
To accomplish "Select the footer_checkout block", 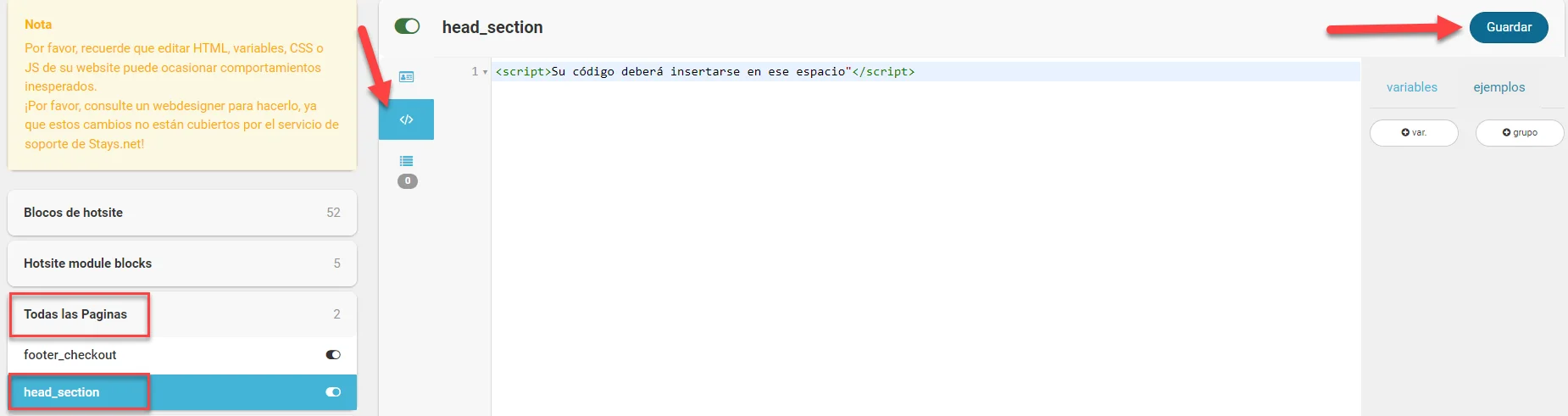I will click(x=182, y=355).
